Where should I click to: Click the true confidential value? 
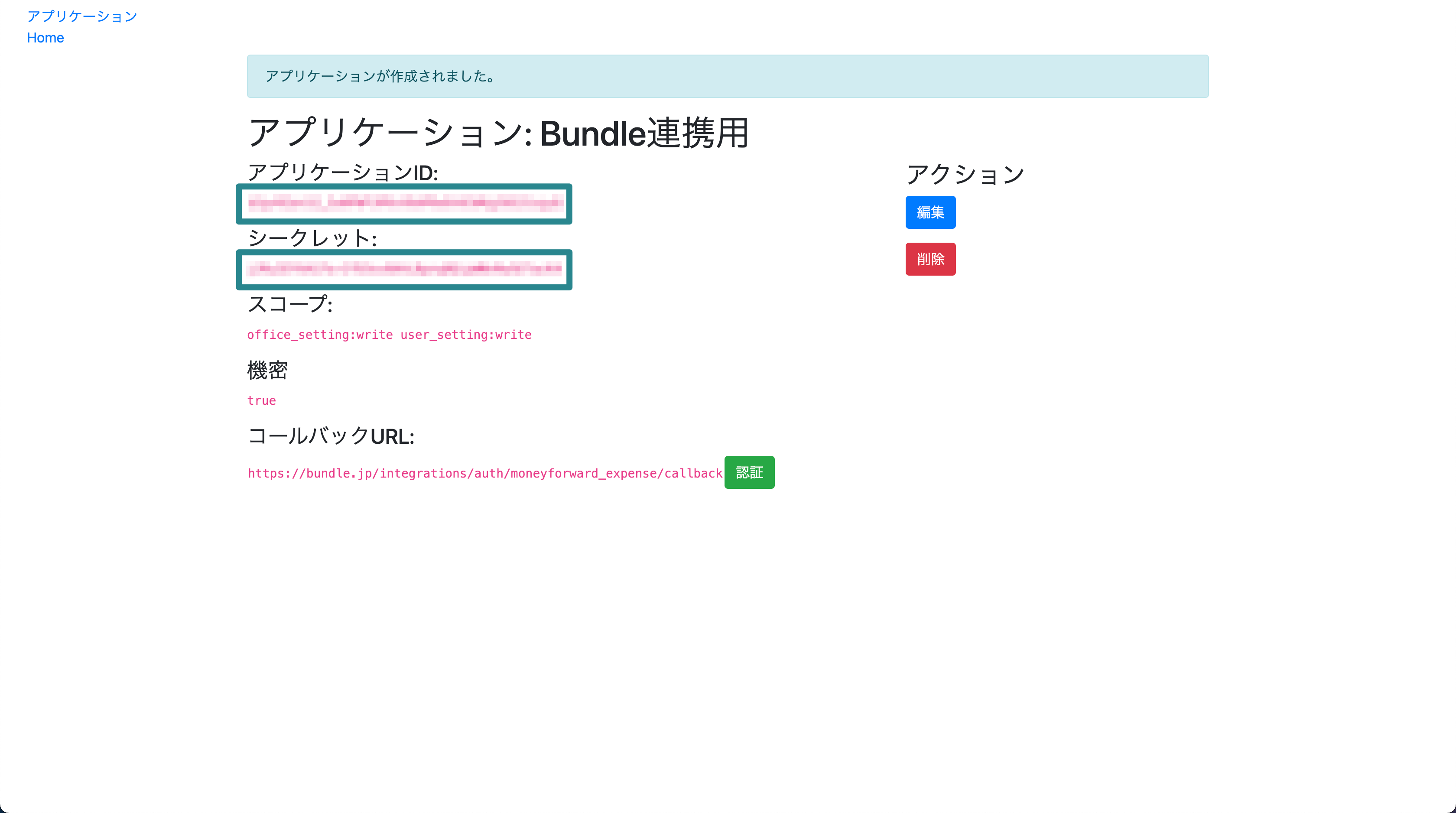[x=262, y=400]
